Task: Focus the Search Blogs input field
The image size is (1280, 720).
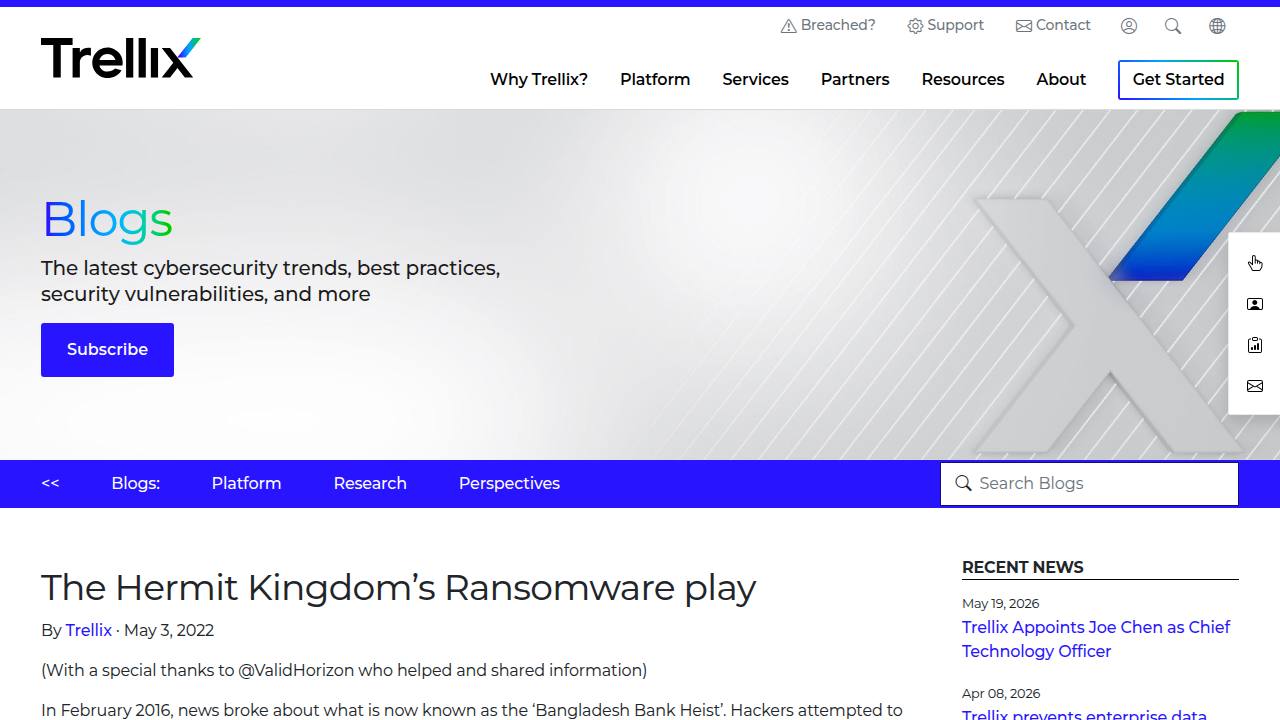Action: (x=1089, y=484)
